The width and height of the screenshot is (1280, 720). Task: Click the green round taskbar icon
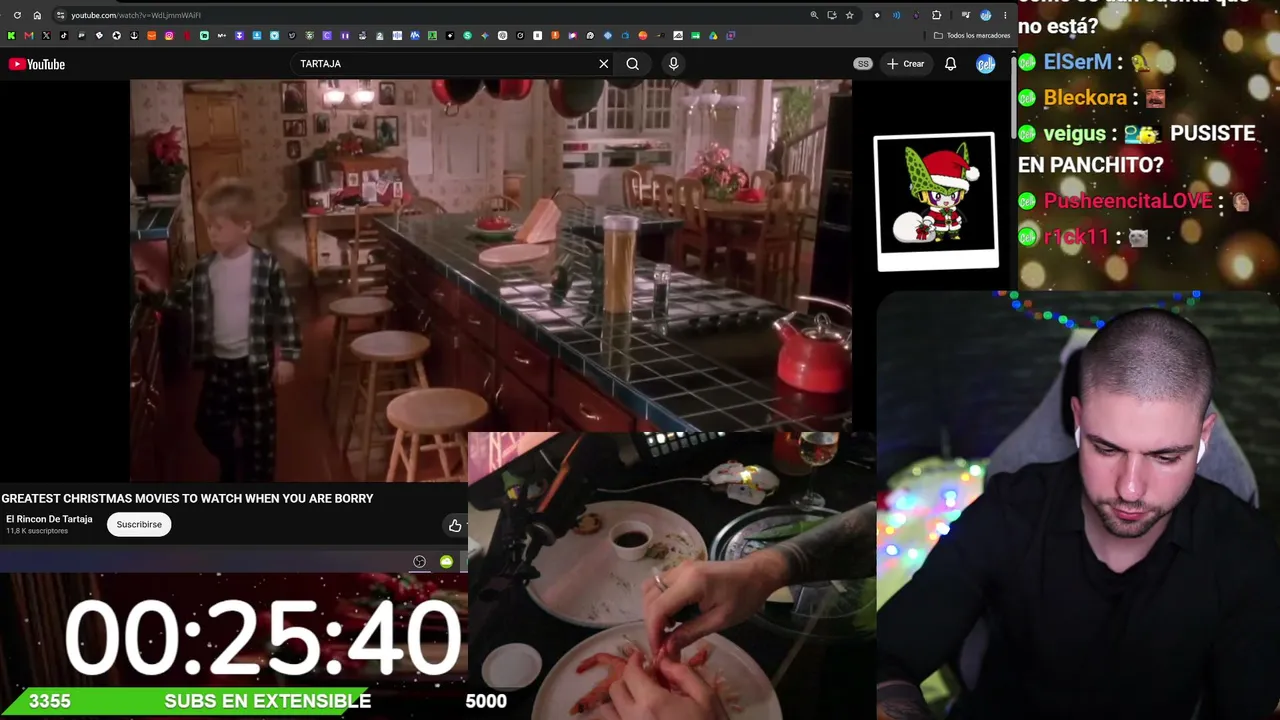coord(447,562)
